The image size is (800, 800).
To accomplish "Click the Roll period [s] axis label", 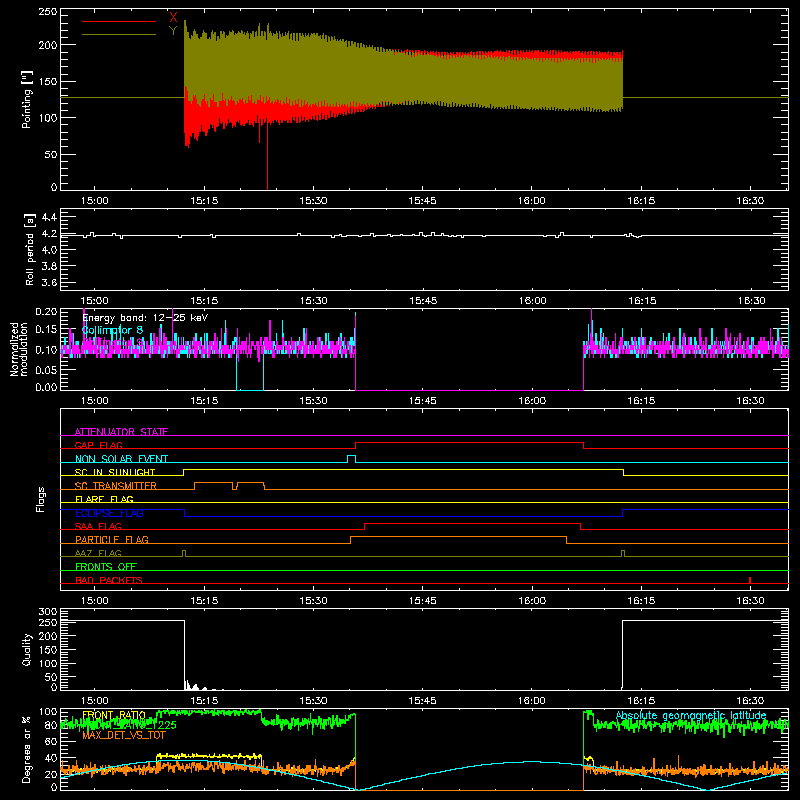I will pos(30,249).
